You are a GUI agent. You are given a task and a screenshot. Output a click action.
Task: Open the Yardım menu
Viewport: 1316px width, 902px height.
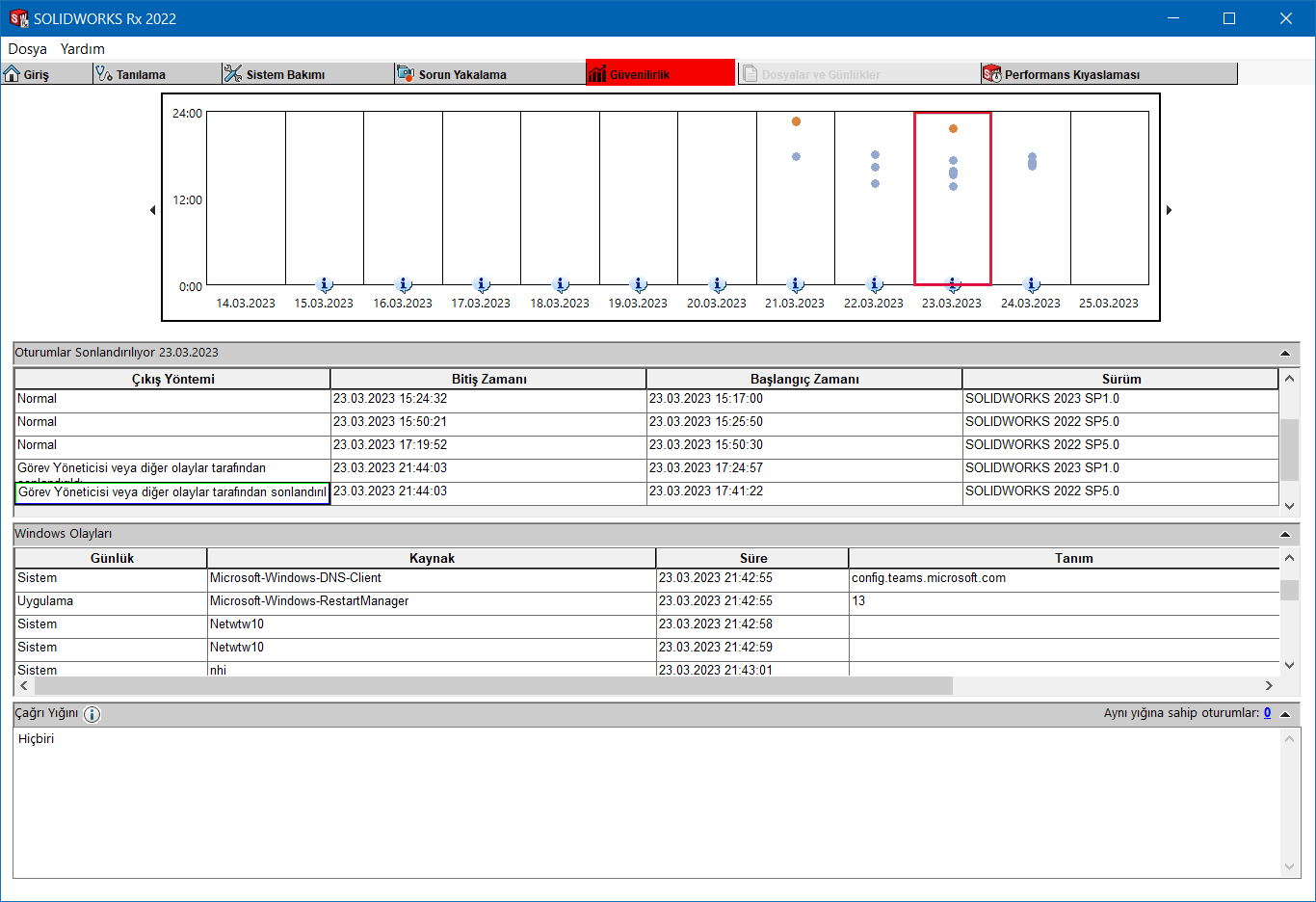[82, 49]
